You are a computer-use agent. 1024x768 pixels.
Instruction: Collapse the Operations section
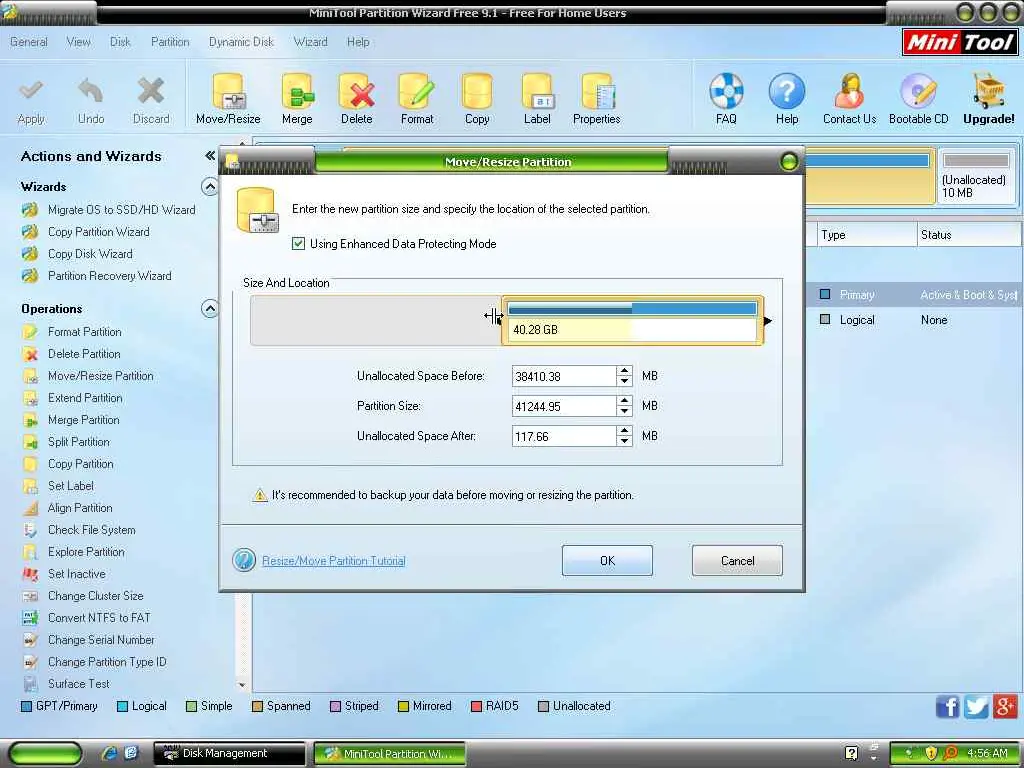[209, 308]
